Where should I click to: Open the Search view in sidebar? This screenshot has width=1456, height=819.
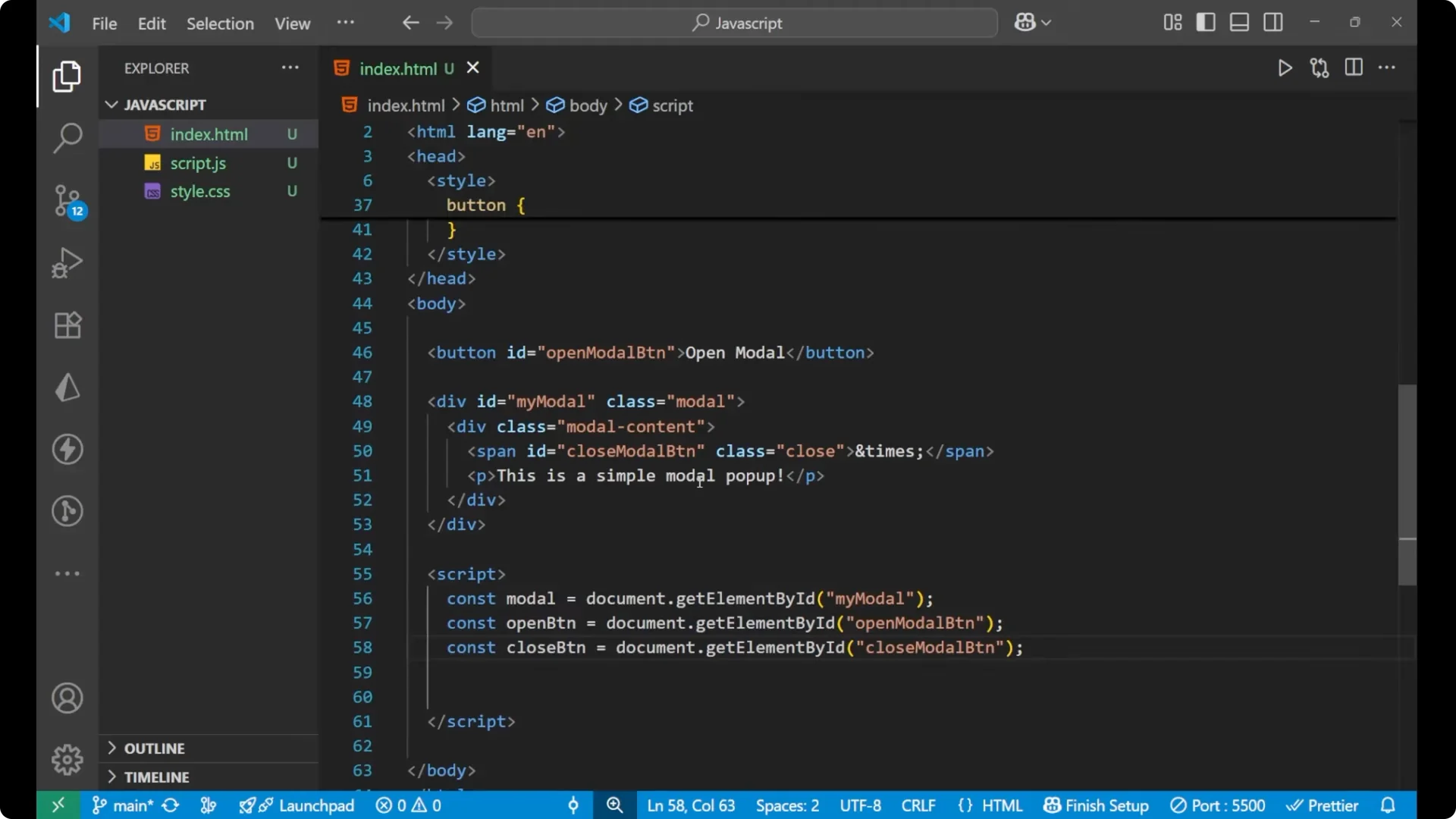[x=67, y=138]
